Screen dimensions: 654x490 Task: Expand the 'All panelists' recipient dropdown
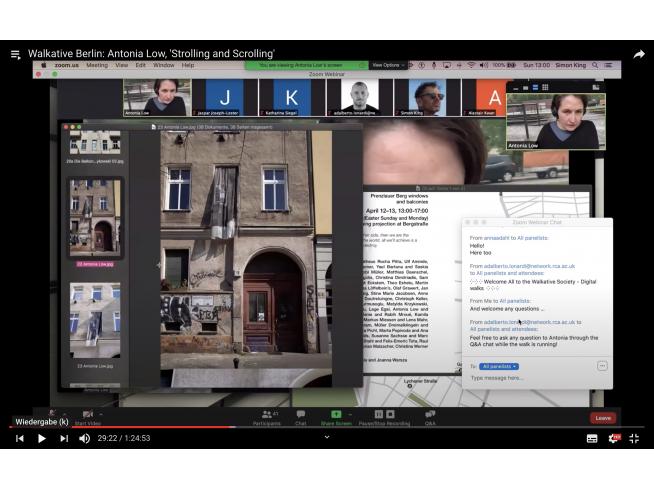[499, 366]
